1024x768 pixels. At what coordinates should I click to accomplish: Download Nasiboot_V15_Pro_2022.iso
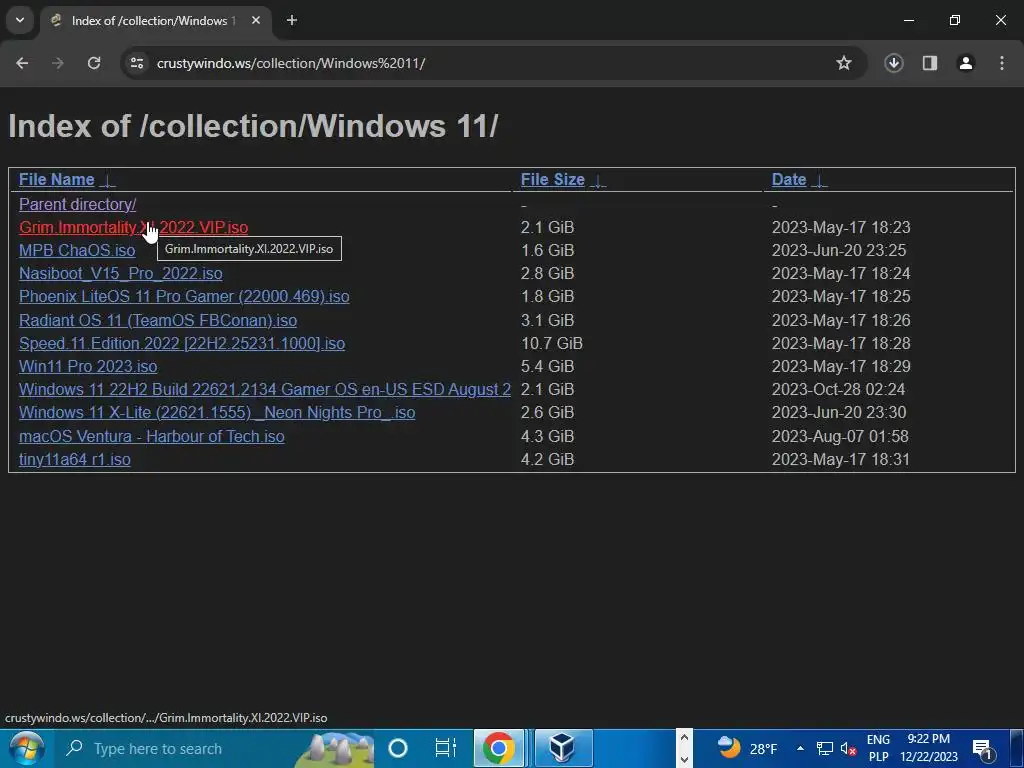pos(120,274)
